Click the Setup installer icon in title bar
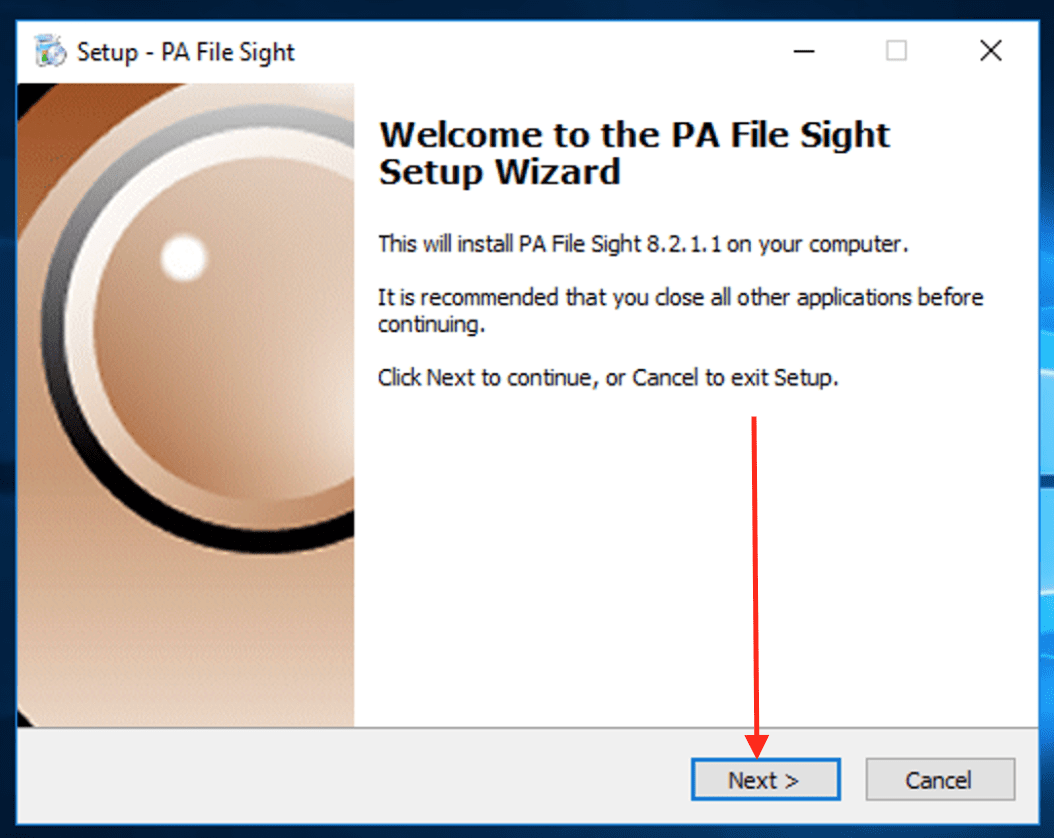This screenshot has height=838, width=1054. (x=49, y=50)
